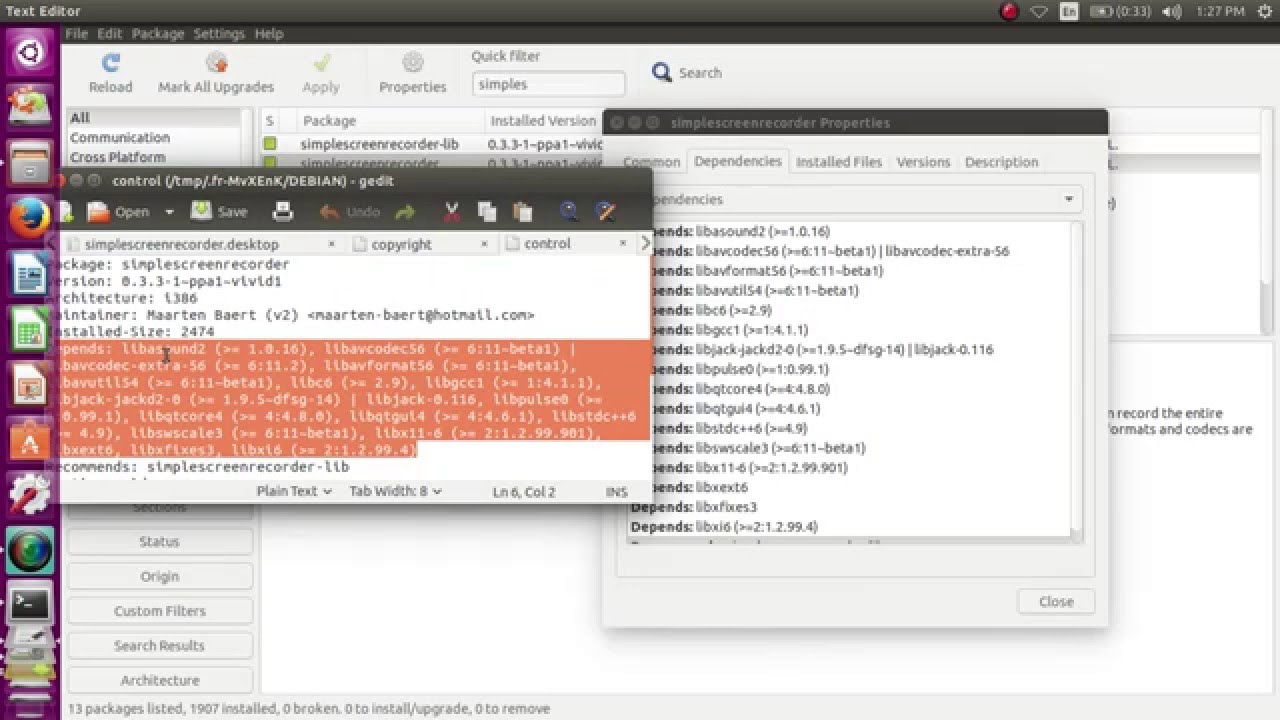Switch to the Versions tab in Properties
The width and height of the screenshot is (1280, 720).
point(923,162)
